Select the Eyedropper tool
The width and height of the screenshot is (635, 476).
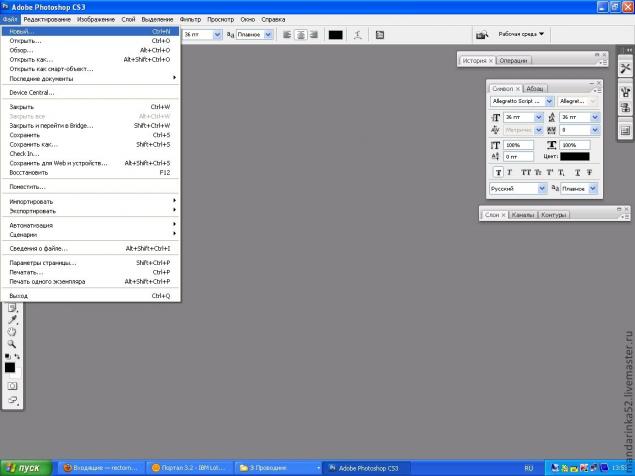[x=13, y=320]
